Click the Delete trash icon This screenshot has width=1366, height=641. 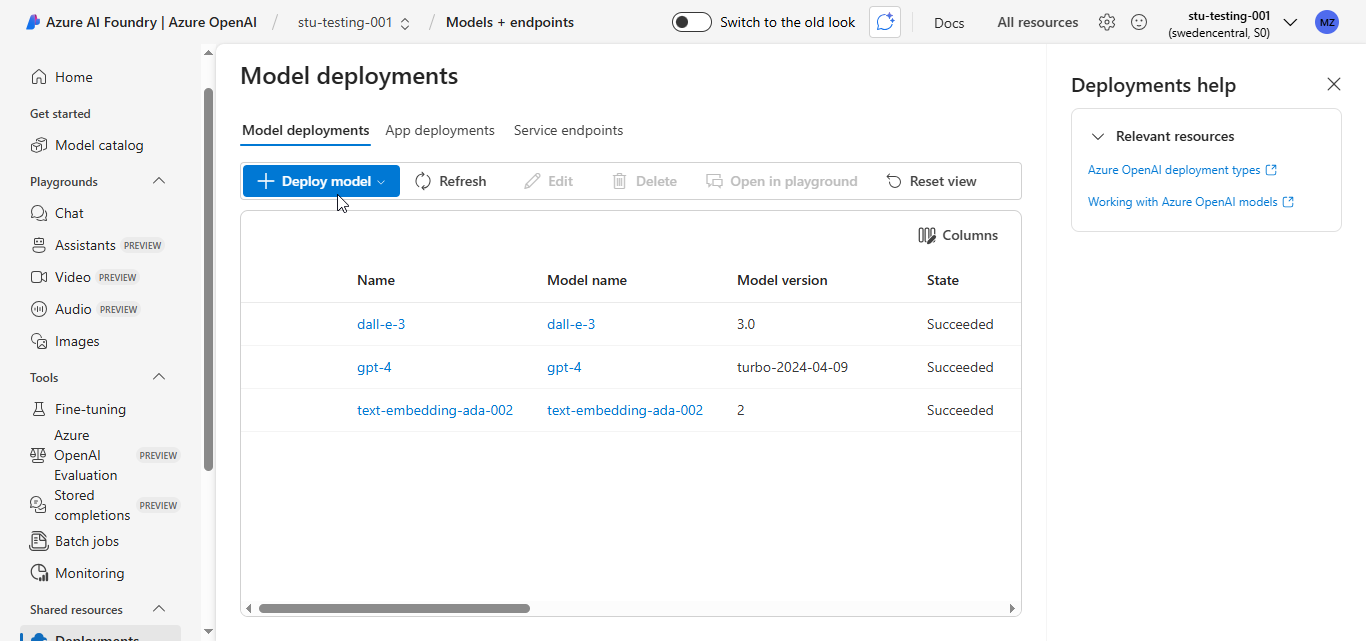coord(620,181)
